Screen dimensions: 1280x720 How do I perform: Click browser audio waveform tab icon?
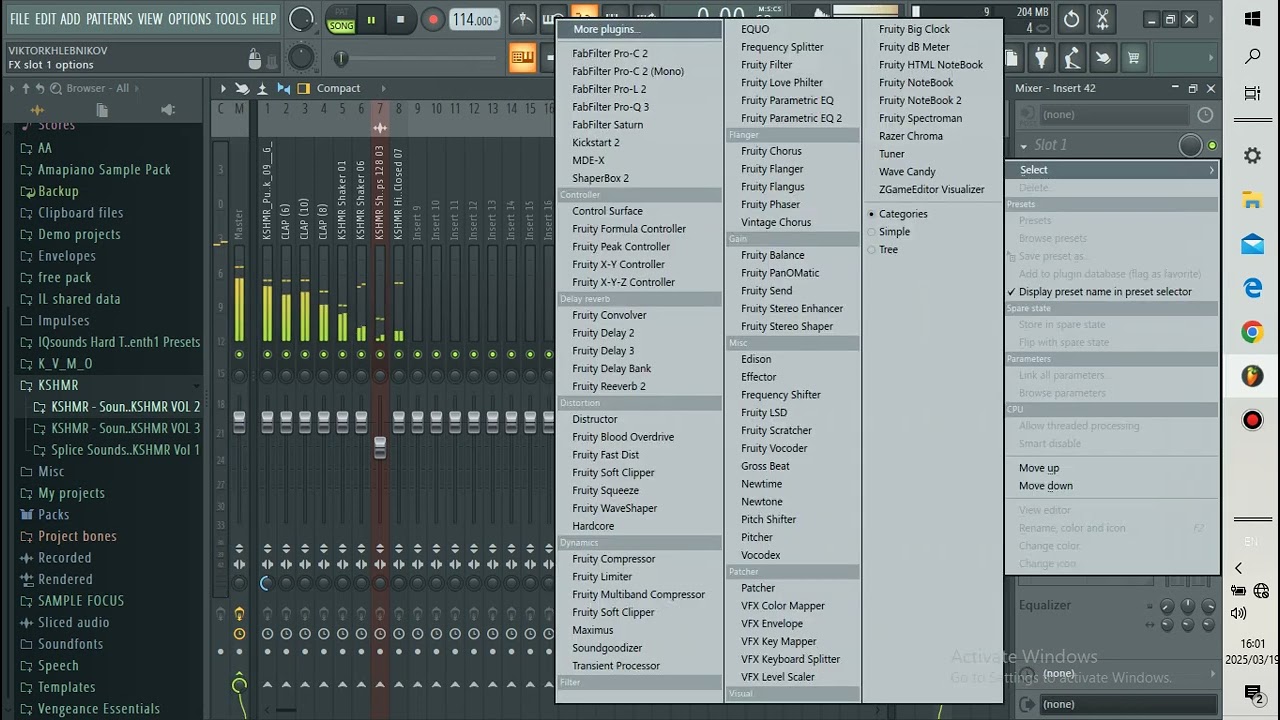(38, 110)
